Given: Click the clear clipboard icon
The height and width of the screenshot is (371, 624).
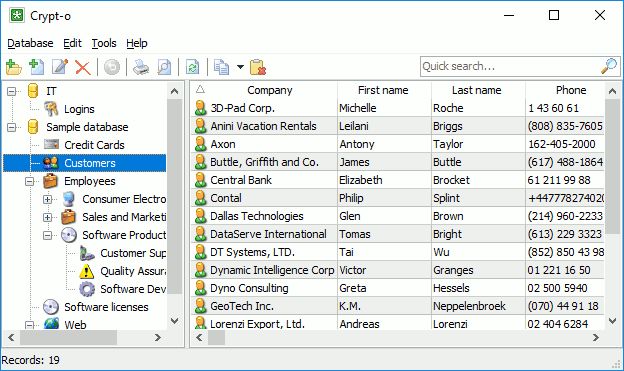Looking at the screenshot, I should tap(258, 67).
